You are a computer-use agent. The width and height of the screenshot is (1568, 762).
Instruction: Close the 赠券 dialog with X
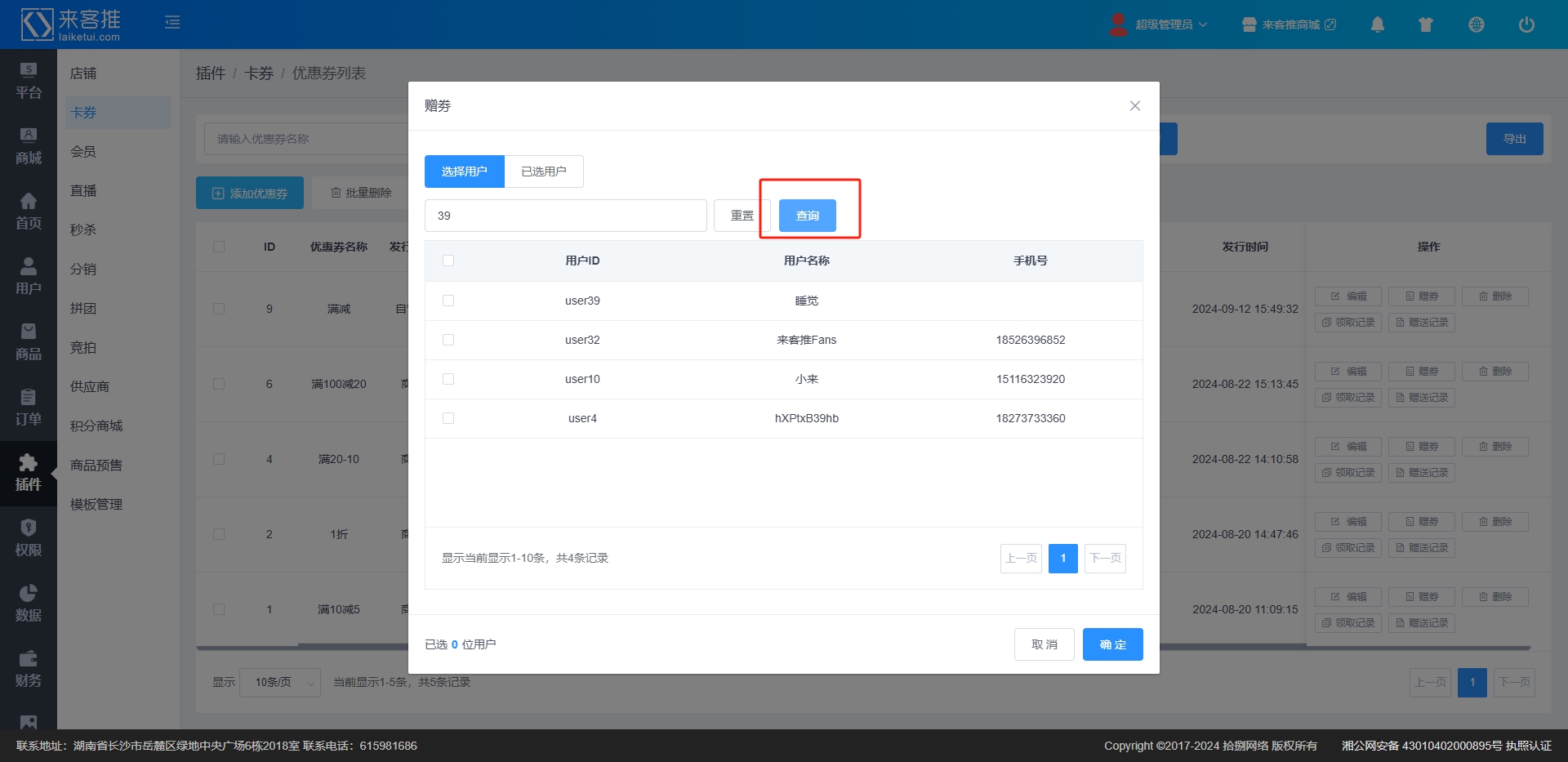1134,106
